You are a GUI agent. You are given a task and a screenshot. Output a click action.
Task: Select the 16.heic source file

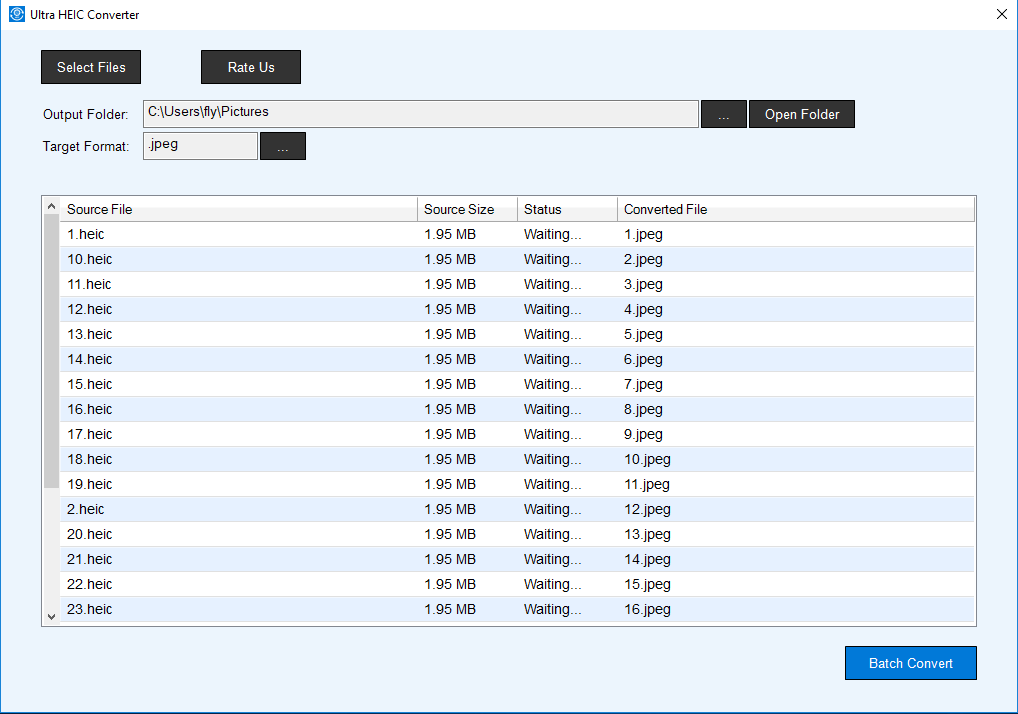[90, 409]
